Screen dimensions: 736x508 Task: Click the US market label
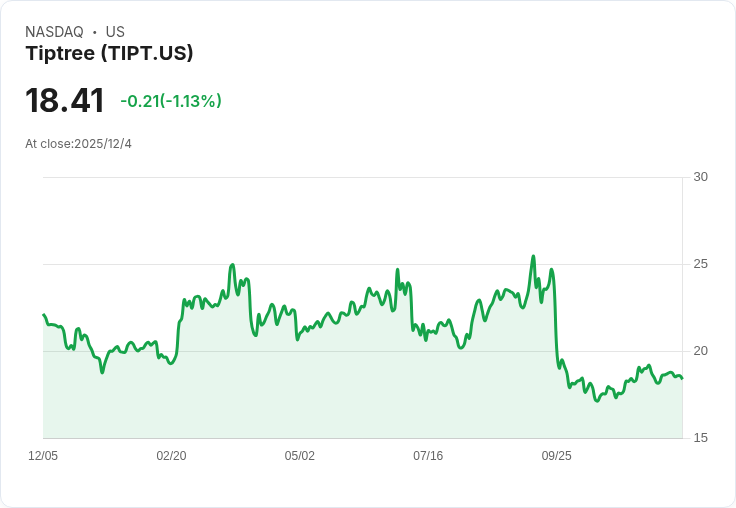tap(115, 32)
